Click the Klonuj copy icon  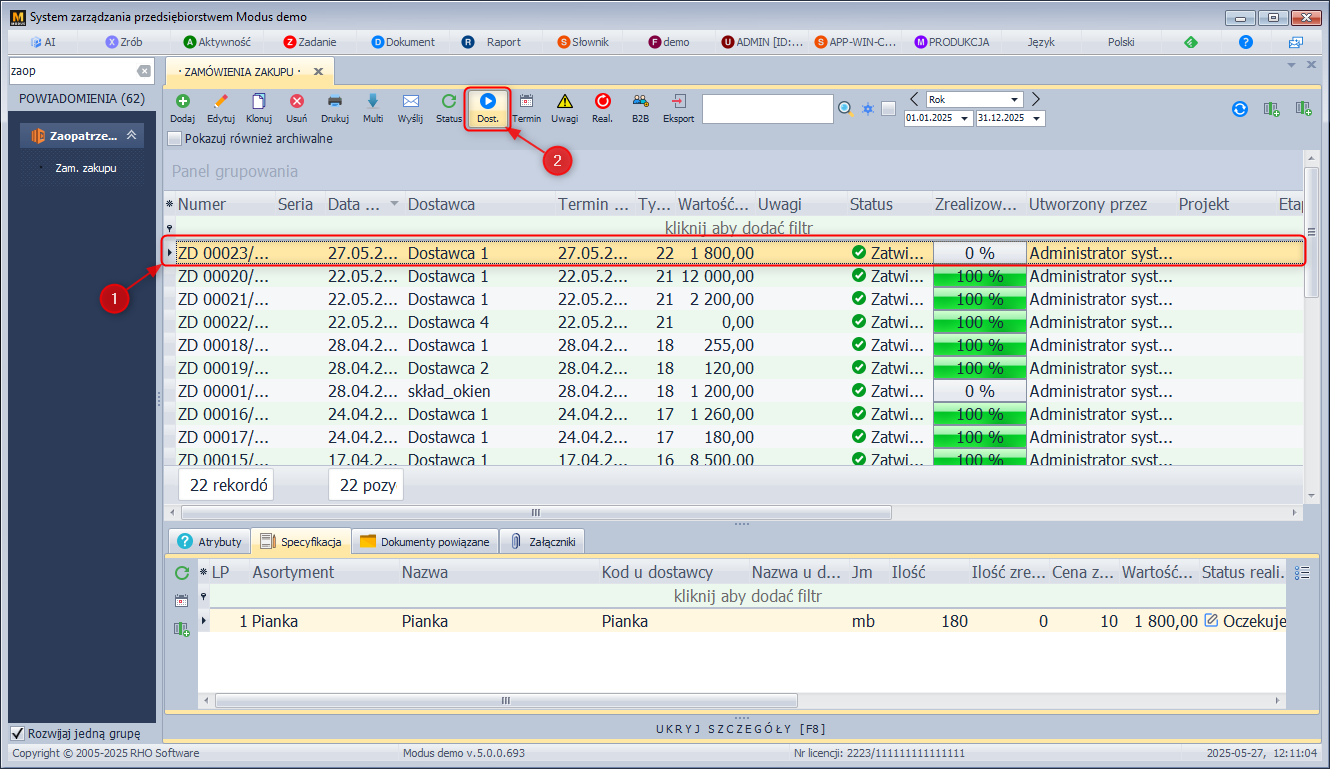[259, 102]
